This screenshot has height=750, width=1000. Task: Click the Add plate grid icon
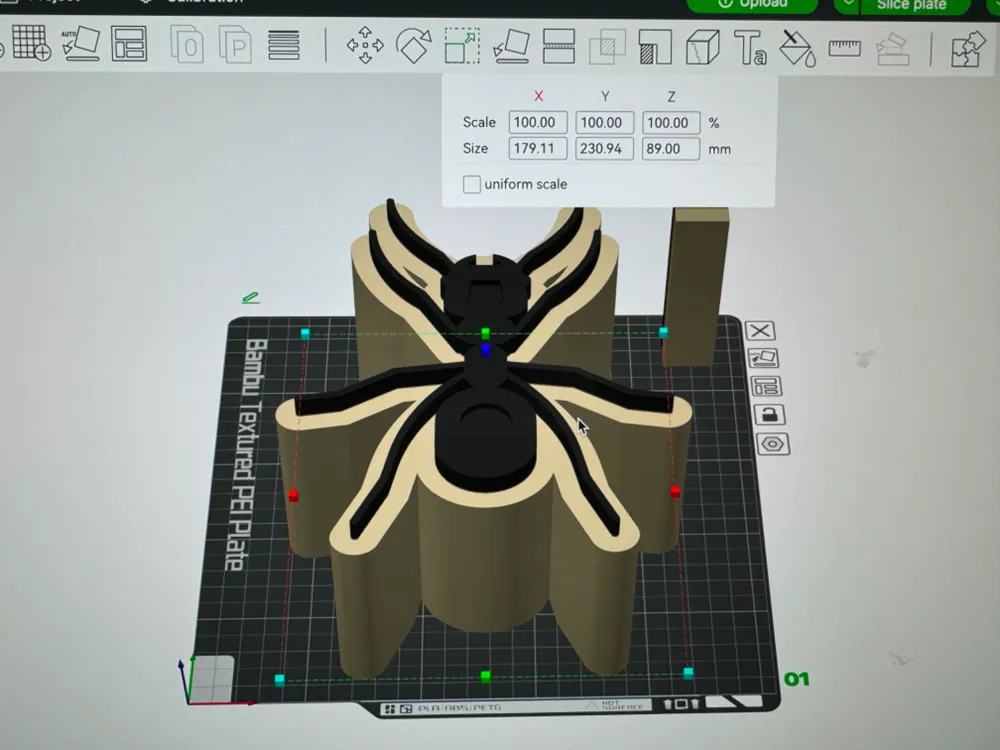point(31,43)
